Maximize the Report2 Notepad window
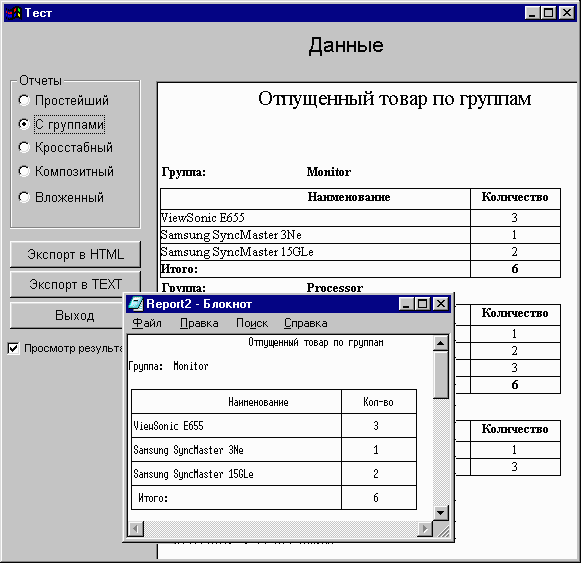581x563 pixels. coord(422,304)
